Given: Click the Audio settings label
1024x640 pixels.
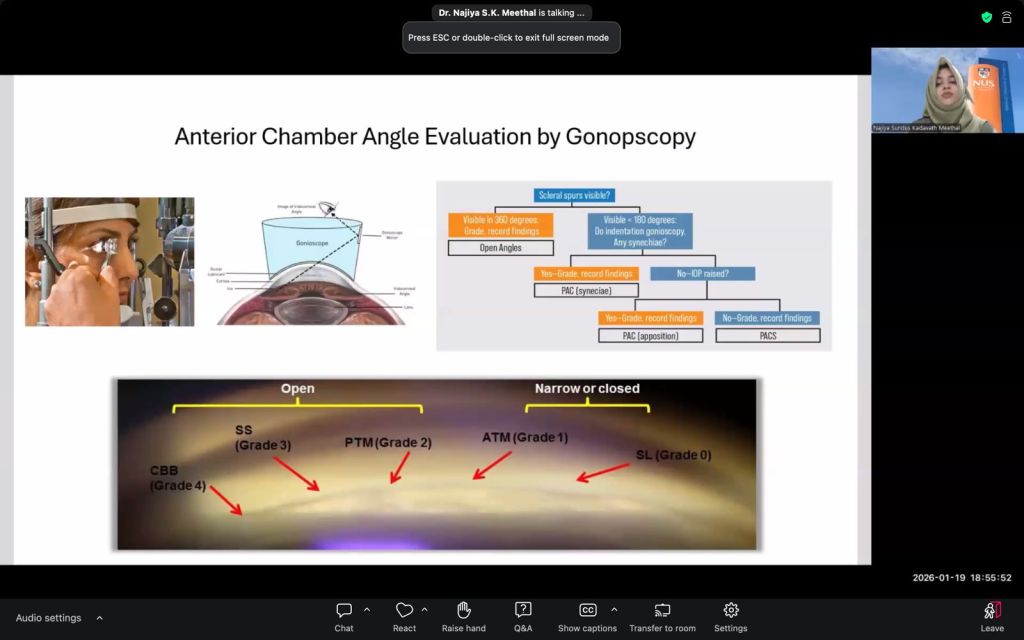Looking at the screenshot, I should (x=48, y=618).
